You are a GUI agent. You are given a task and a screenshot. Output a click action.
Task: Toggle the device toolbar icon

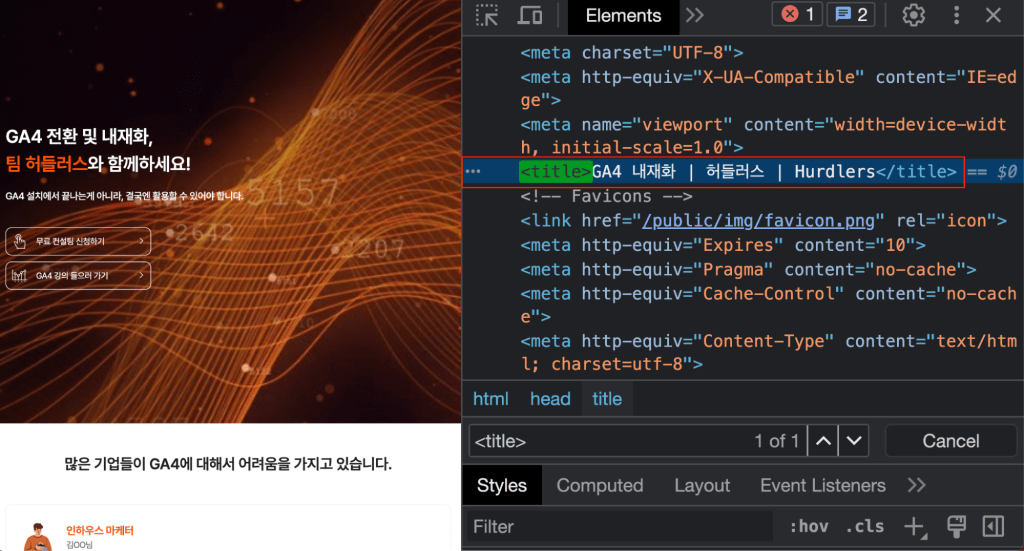[530, 15]
